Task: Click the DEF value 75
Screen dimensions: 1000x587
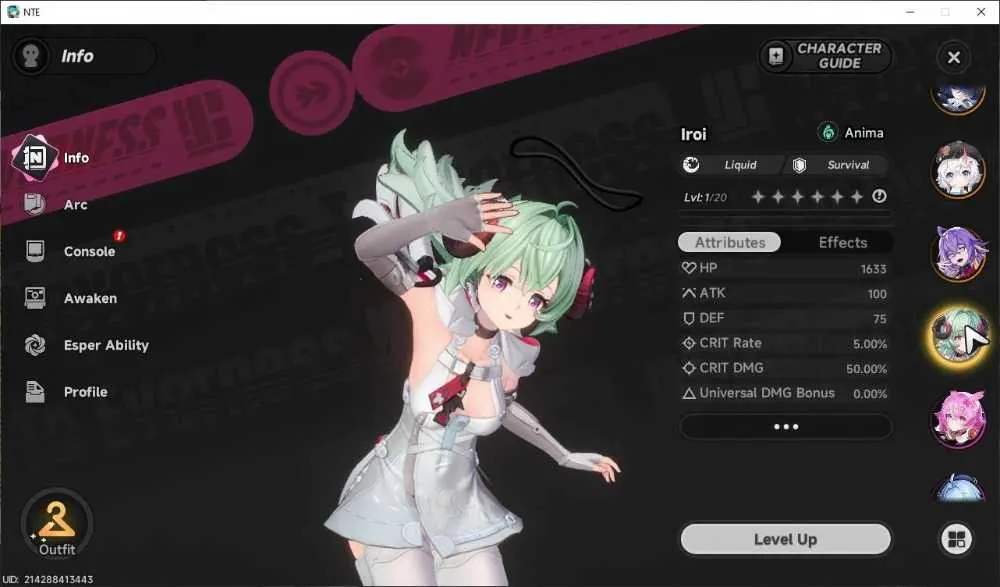Action: (x=880, y=319)
